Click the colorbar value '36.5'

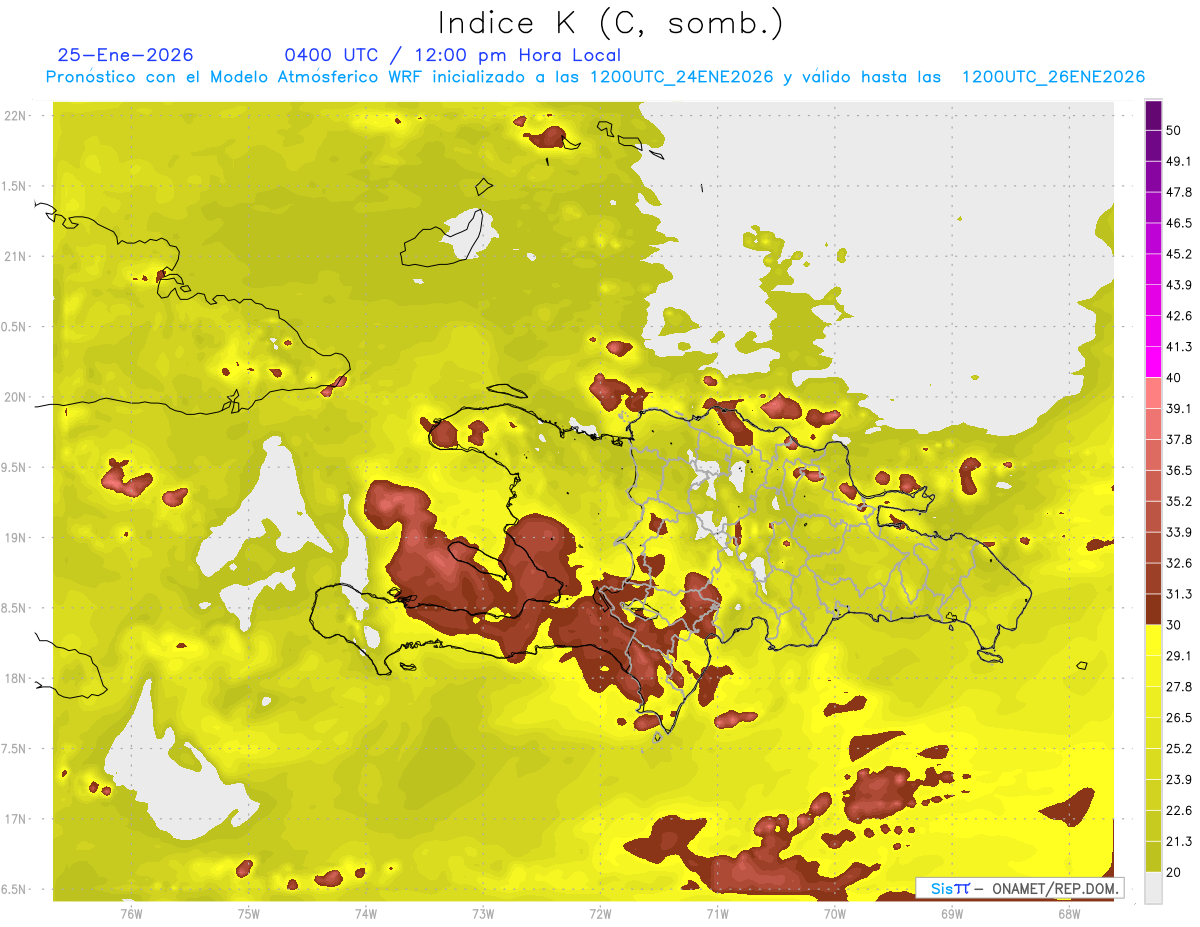pos(1178,470)
